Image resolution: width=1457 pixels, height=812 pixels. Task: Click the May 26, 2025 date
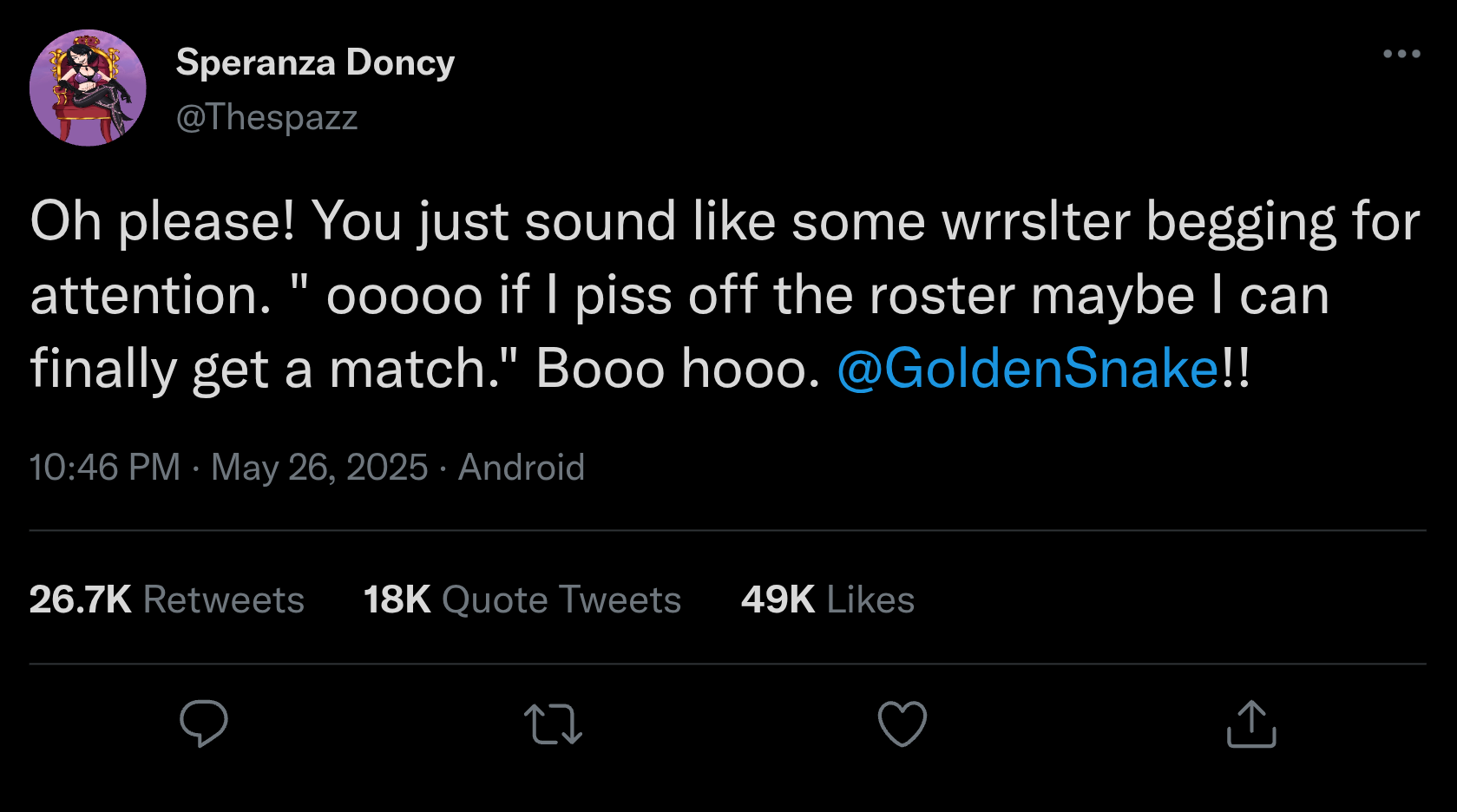coord(319,468)
